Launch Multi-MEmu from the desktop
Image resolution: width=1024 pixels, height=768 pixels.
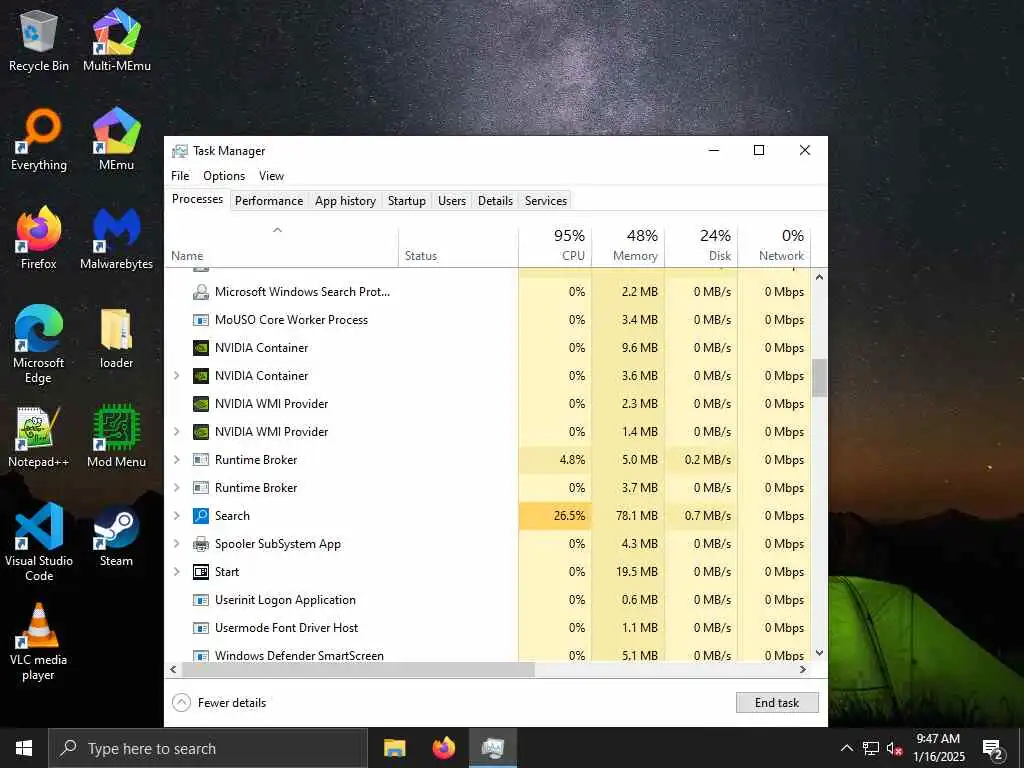pyautogui.click(x=117, y=41)
